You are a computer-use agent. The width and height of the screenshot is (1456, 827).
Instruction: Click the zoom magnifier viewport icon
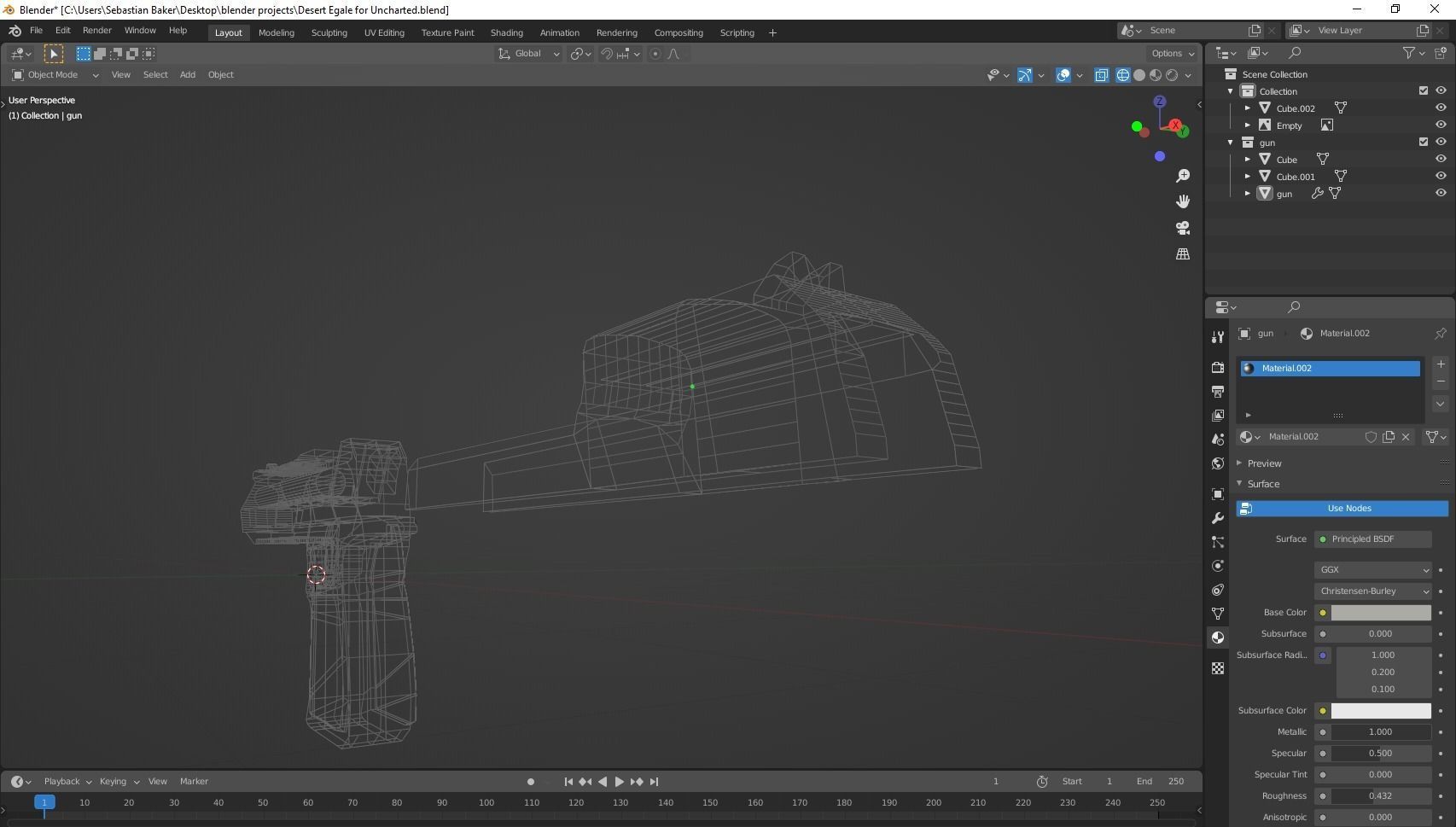coord(1183,176)
